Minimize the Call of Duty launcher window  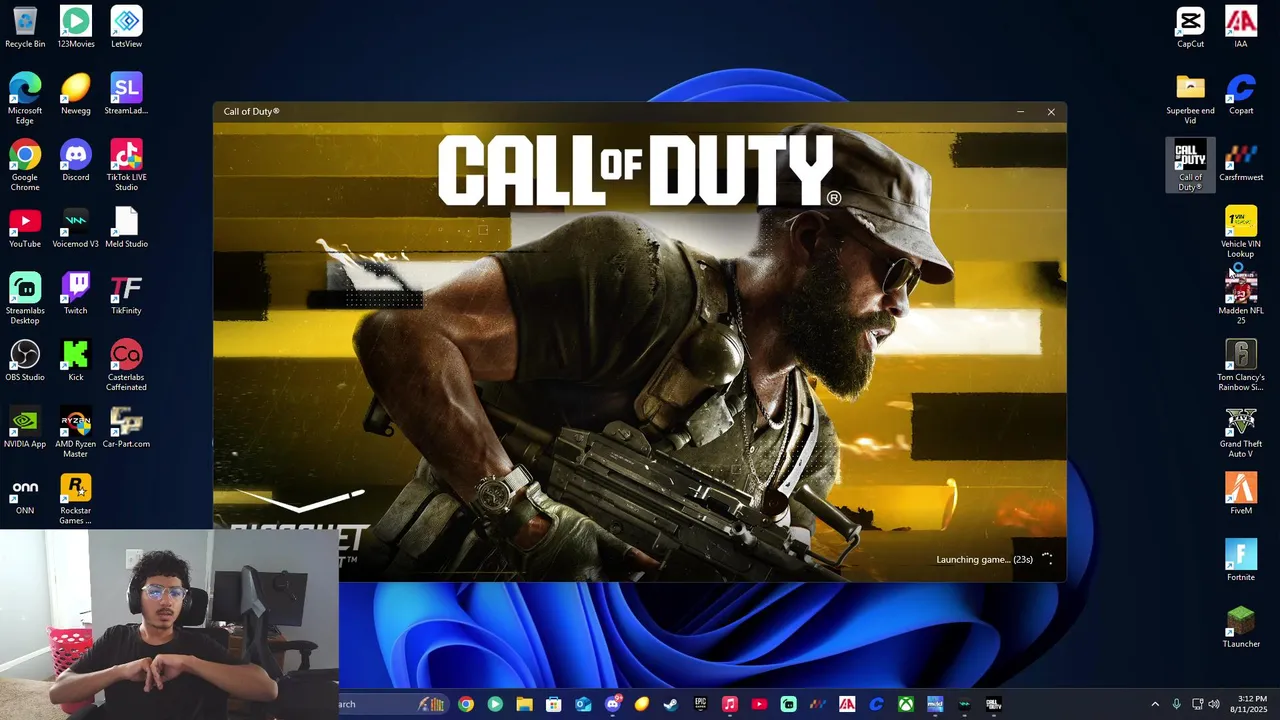1020,111
